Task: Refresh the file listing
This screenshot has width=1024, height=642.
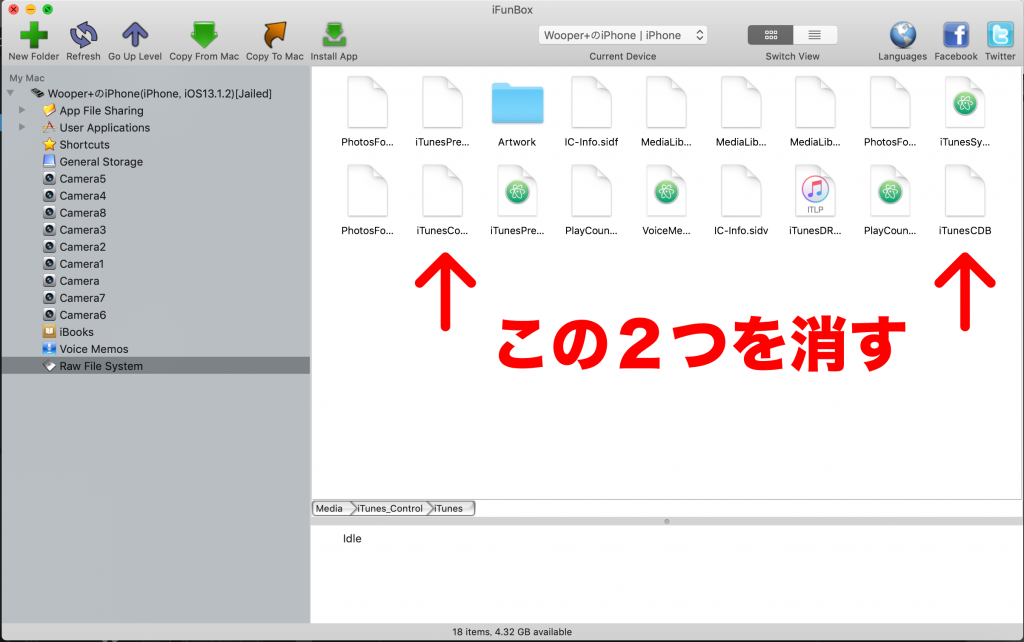Action: click(84, 35)
